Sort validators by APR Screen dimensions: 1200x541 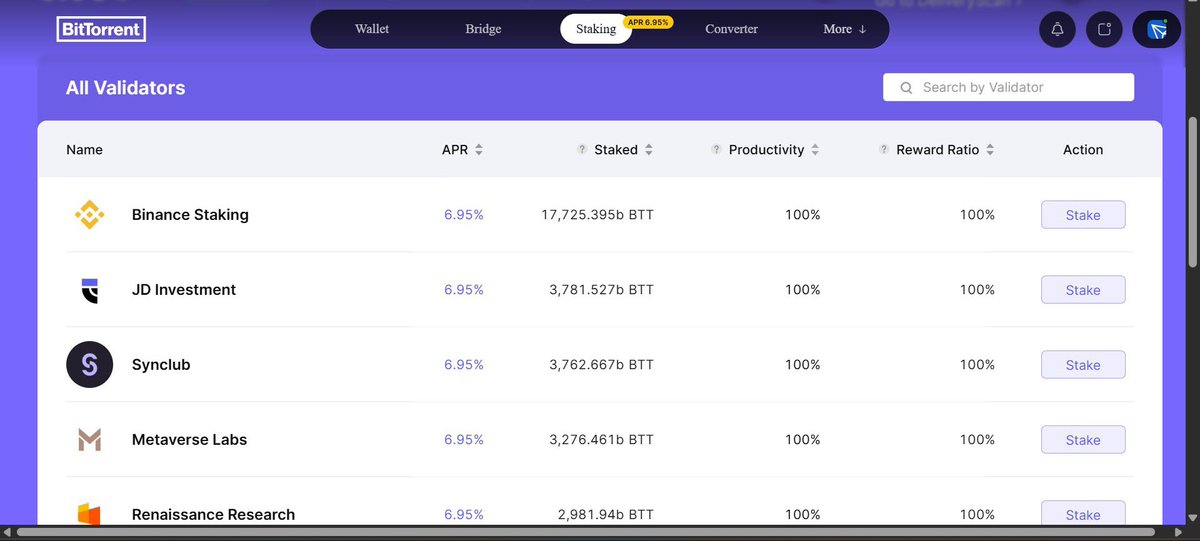pos(479,150)
